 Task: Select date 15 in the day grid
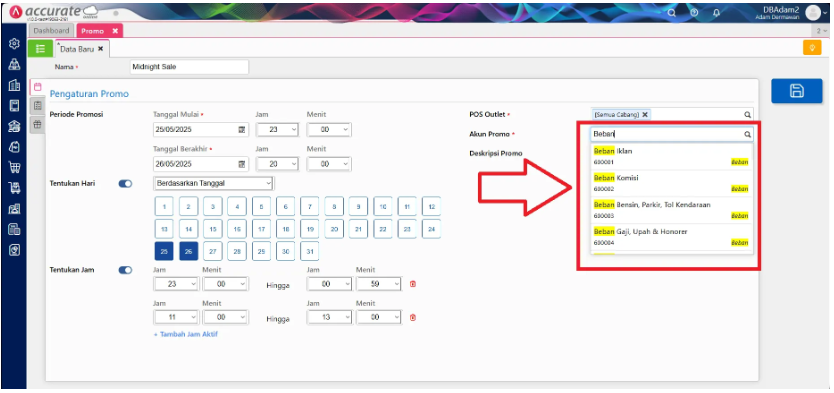click(x=213, y=229)
